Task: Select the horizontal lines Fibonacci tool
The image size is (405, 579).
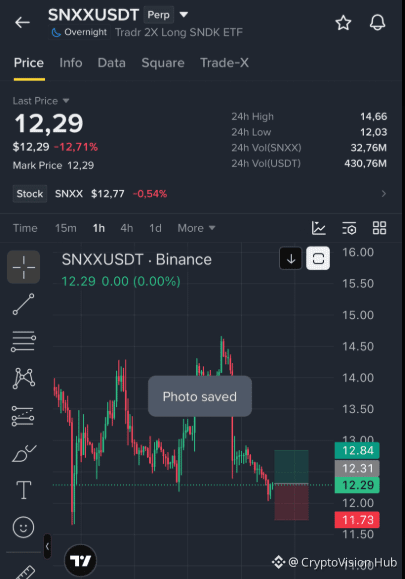Action: pyautogui.click(x=24, y=341)
